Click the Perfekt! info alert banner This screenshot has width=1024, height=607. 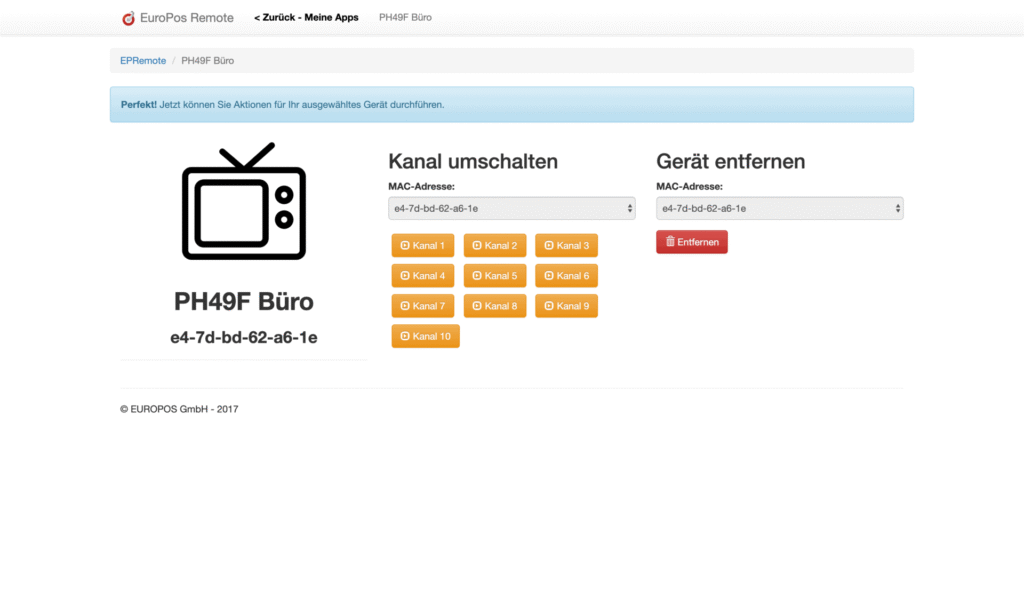pyautogui.click(x=511, y=105)
